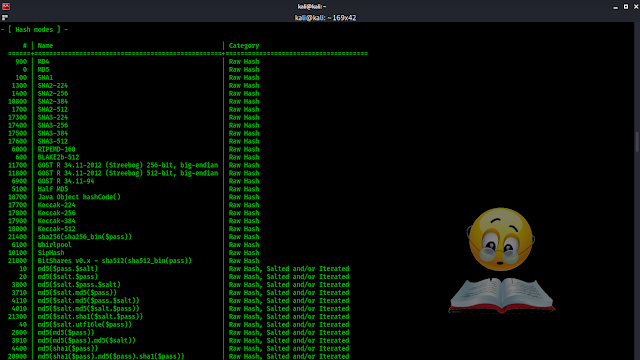
Task: Click the 'Name' column header
Action: [45, 46]
